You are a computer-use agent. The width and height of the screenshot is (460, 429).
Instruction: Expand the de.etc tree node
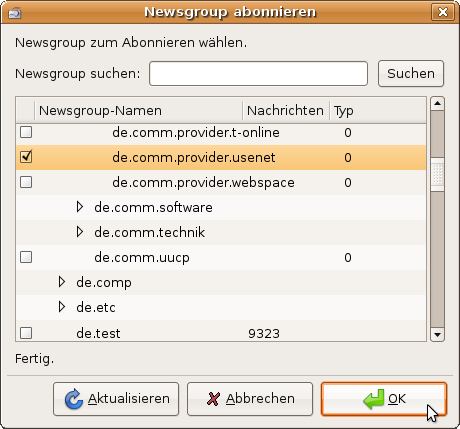point(62,307)
